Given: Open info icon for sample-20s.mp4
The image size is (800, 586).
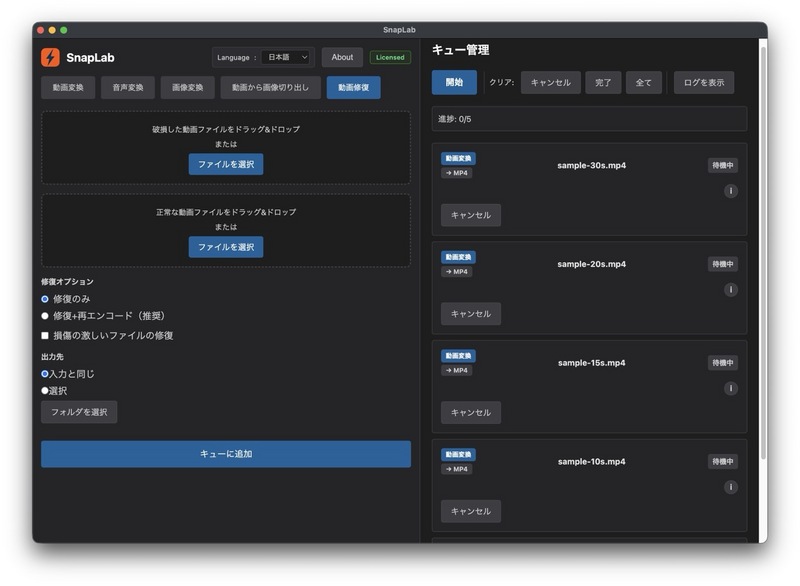Looking at the screenshot, I should click(730, 290).
